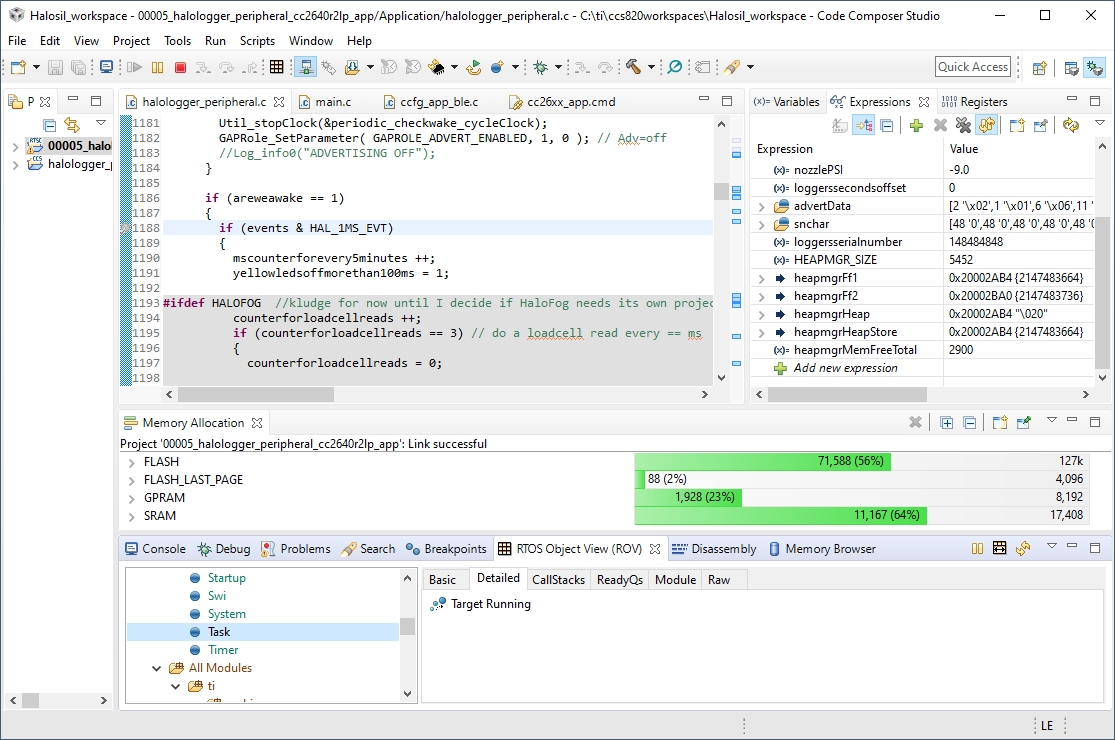This screenshot has height=740, width=1115.
Task: Click the Suspend (pause) toolbar button
Action: (x=157, y=67)
